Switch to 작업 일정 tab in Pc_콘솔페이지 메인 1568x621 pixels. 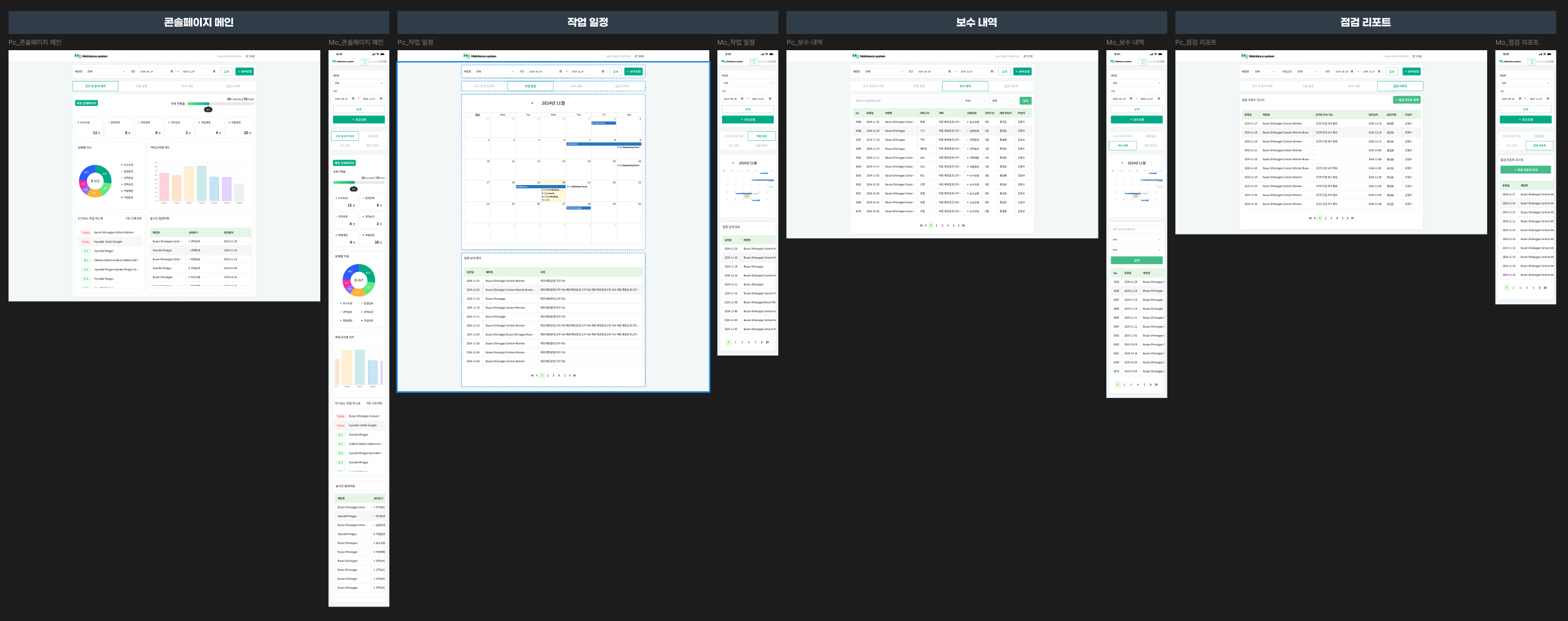[x=141, y=86]
